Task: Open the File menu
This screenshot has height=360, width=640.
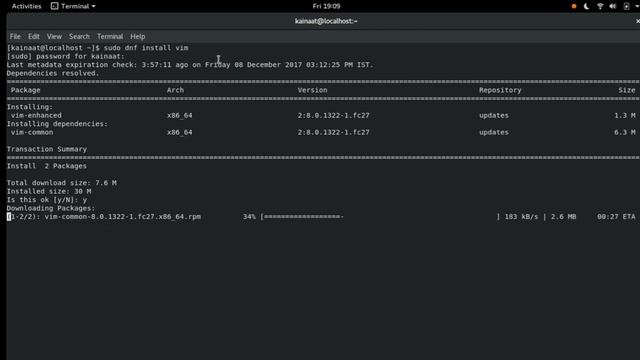Action: pyautogui.click(x=15, y=36)
